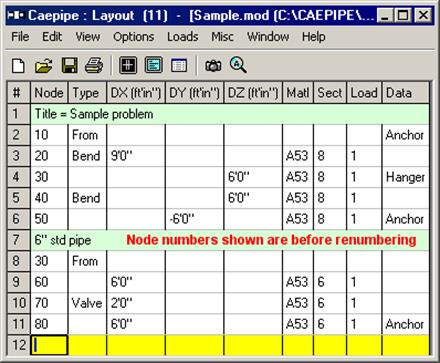Click the Hanger data cell for node 30
The width and height of the screenshot is (440, 363).
(x=405, y=177)
